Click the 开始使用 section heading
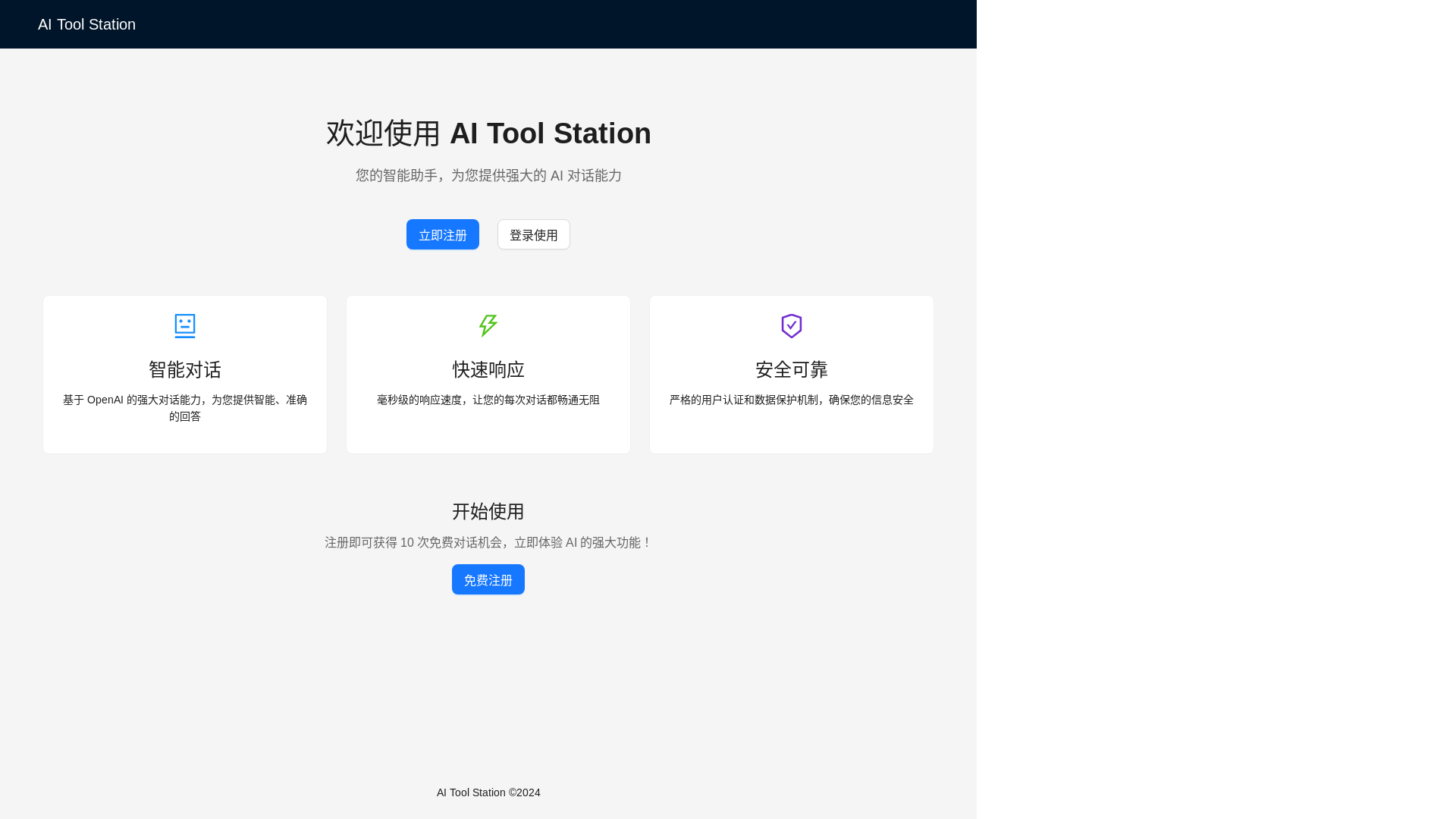 (488, 511)
